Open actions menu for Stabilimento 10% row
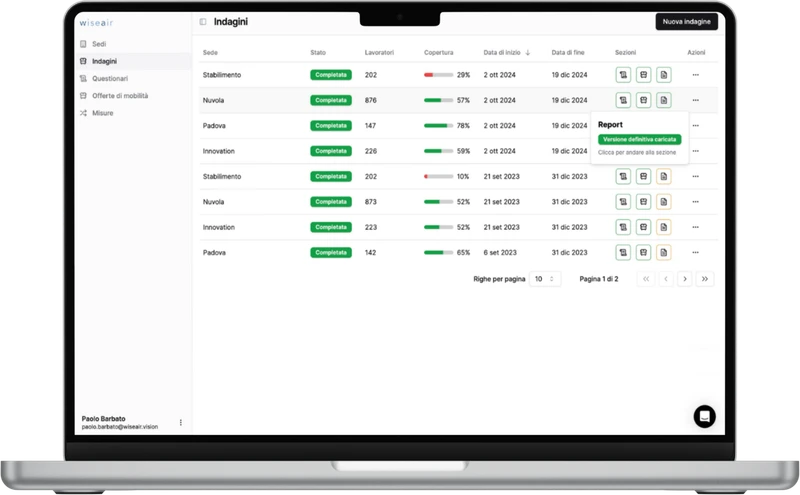This screenshot has width=800, height=495. tap(695, 177)
